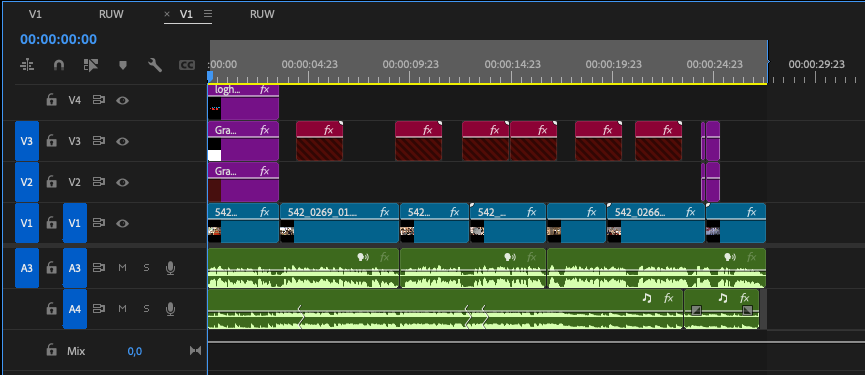The image size is (865, 375).
Task: Toggle sync lock on track V3
Action: (x=99, y=141)
